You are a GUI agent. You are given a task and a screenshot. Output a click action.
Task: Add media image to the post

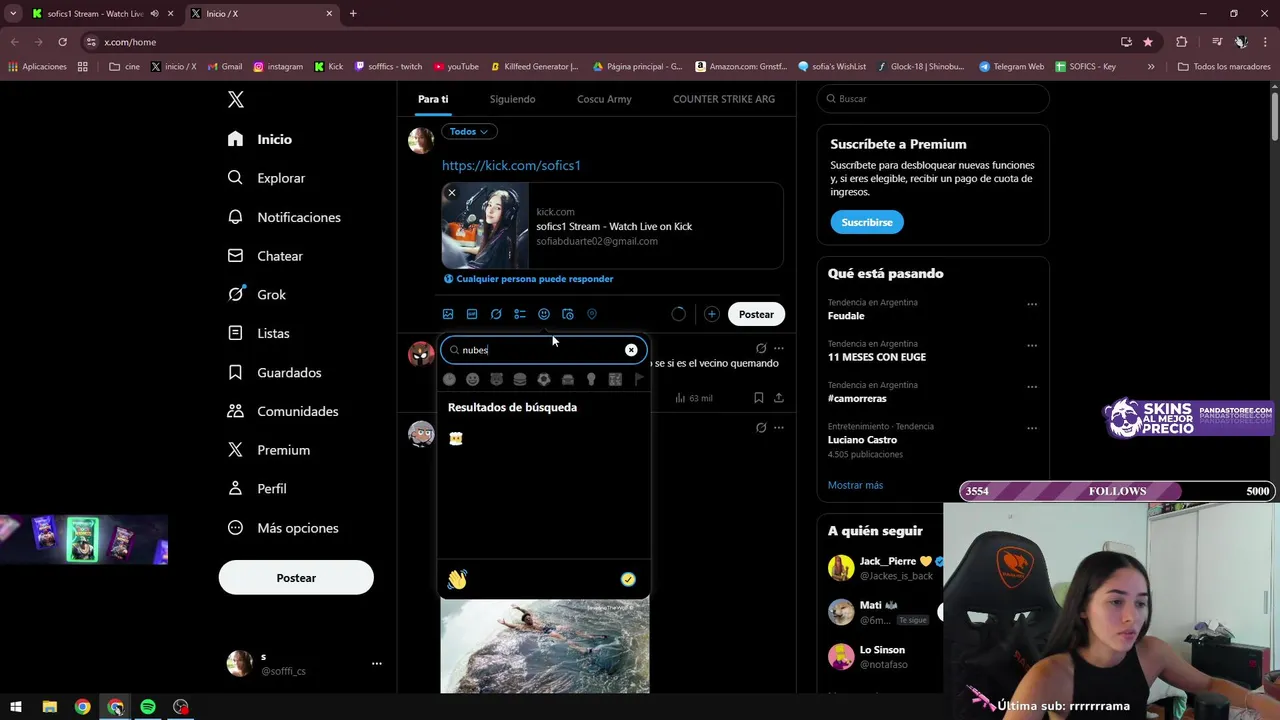(448, 314)
